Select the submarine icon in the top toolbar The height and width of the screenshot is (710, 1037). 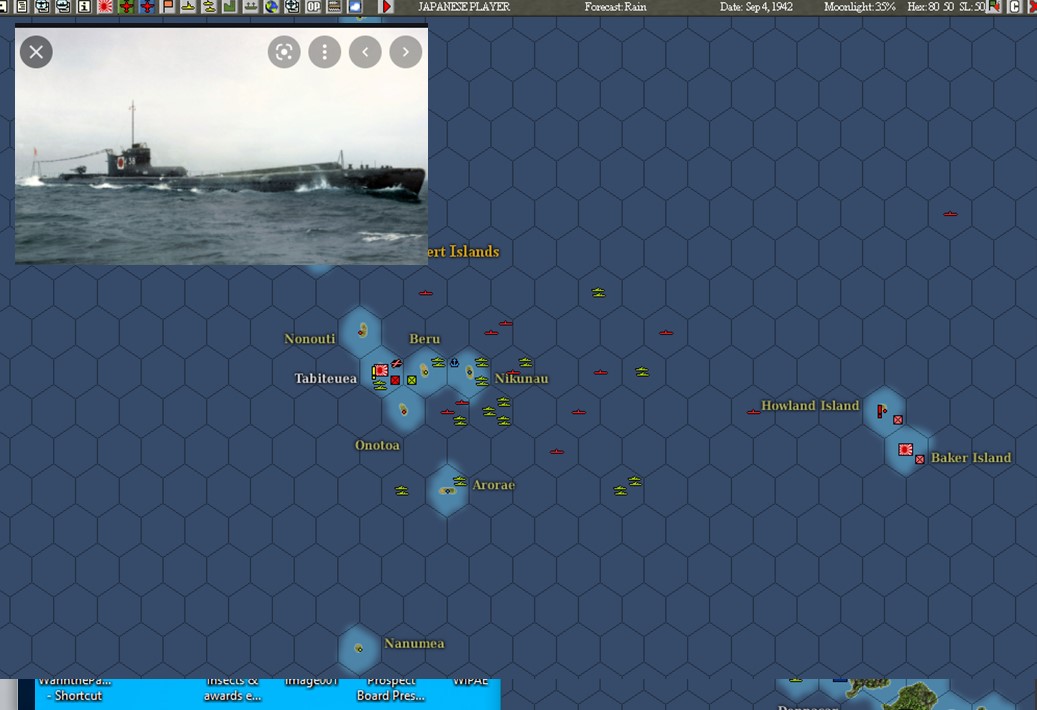[x=188, y=8]
